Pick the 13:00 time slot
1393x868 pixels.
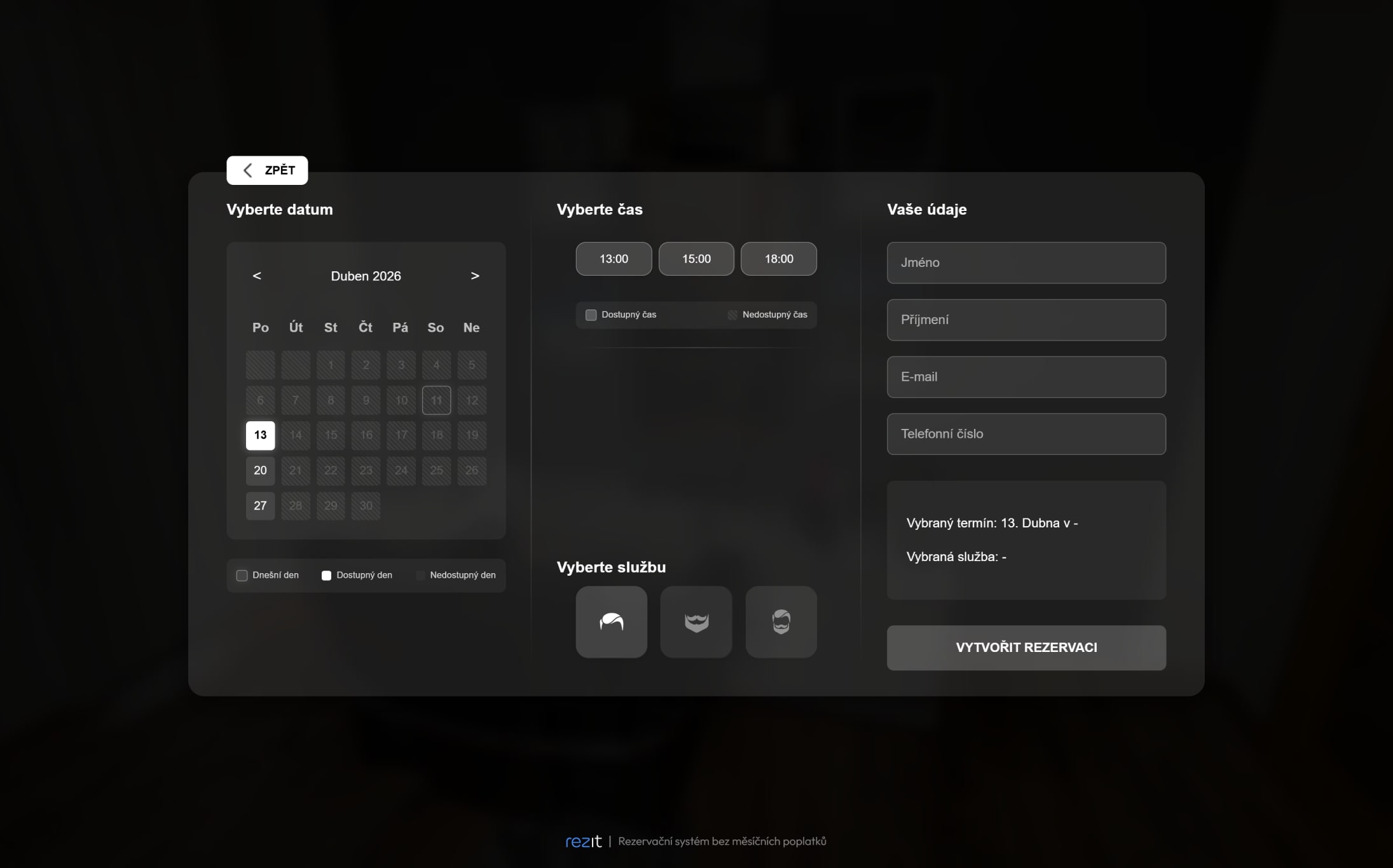tap(614, 259)
